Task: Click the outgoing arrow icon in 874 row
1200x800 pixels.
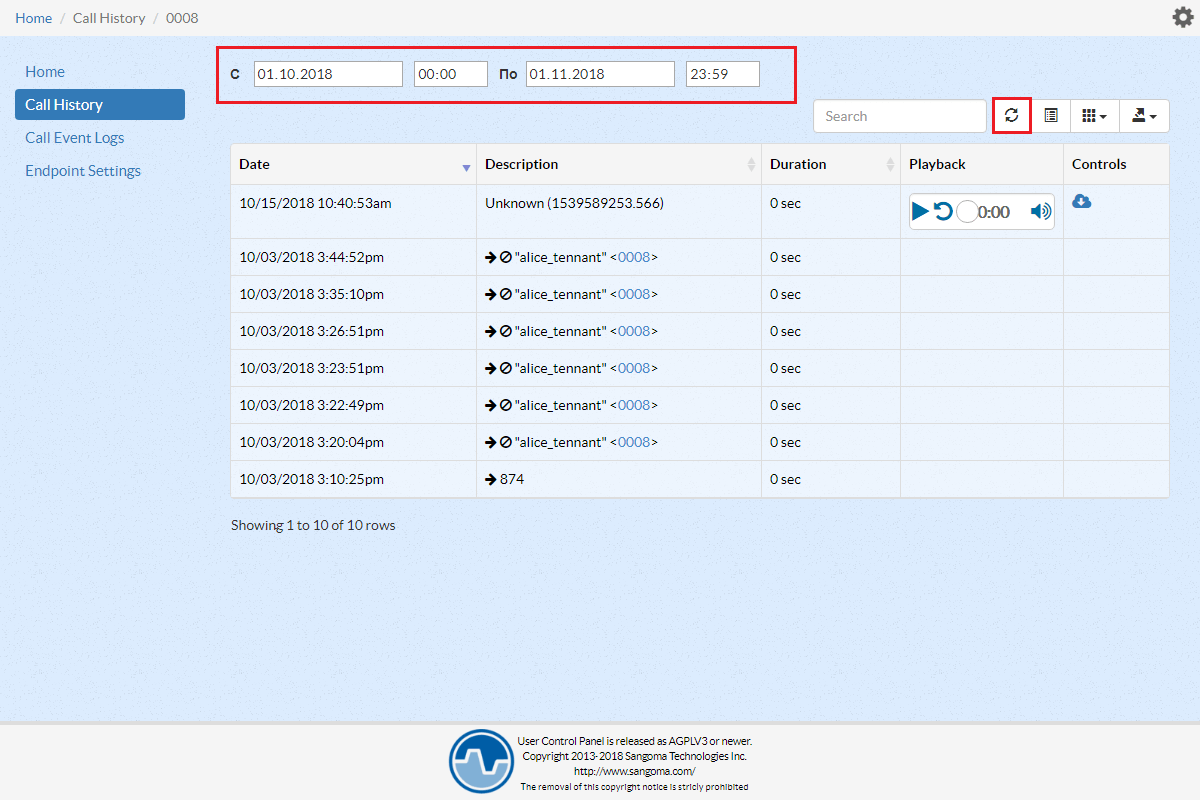Action: click(491, 479)
